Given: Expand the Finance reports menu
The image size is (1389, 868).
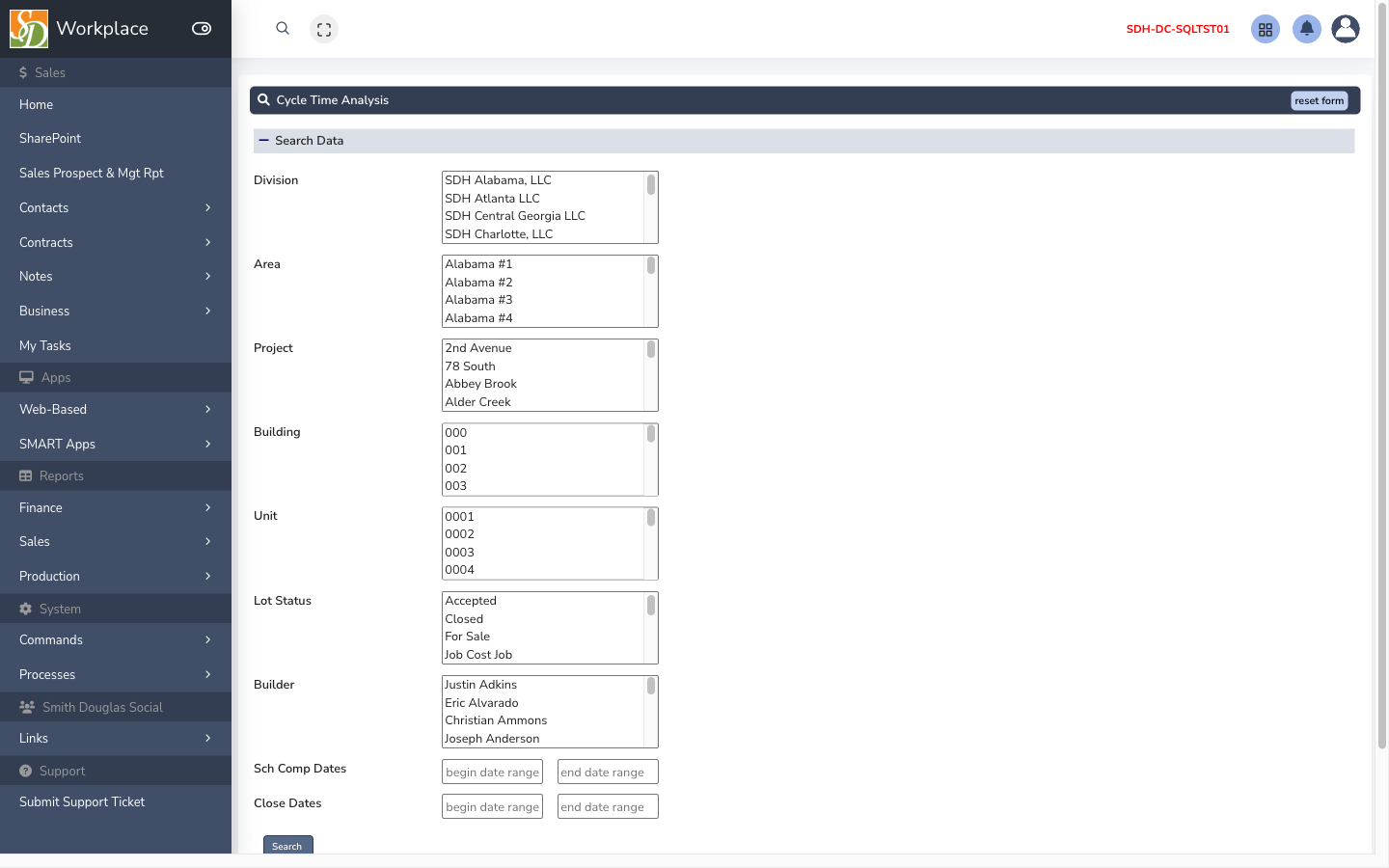Looking at the screenshot, I should 116,507.
